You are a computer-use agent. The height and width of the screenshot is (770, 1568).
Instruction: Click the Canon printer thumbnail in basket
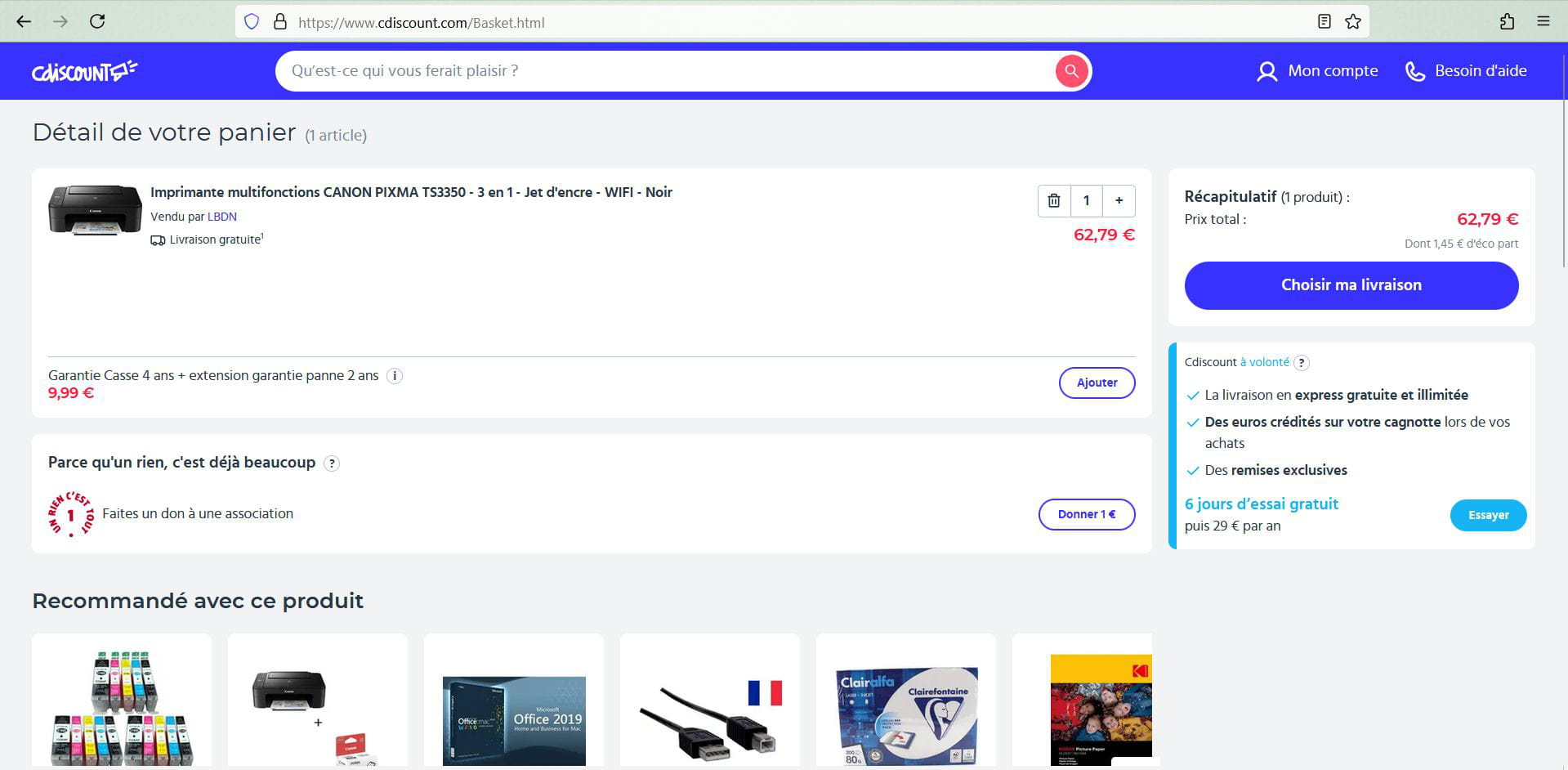[95, 210]
